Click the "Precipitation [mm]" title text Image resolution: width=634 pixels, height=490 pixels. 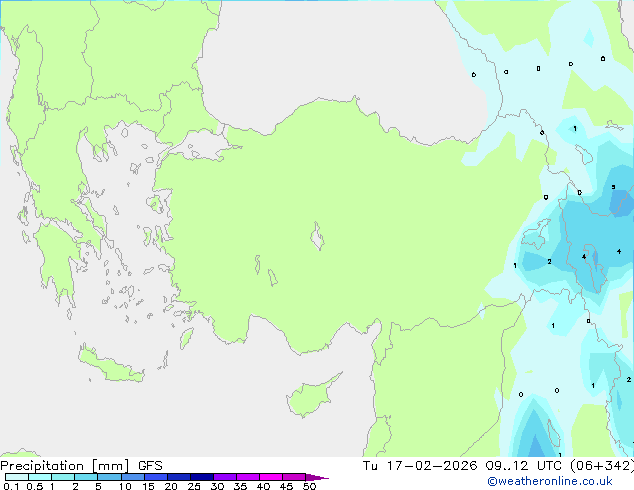[x=65, y=466]
